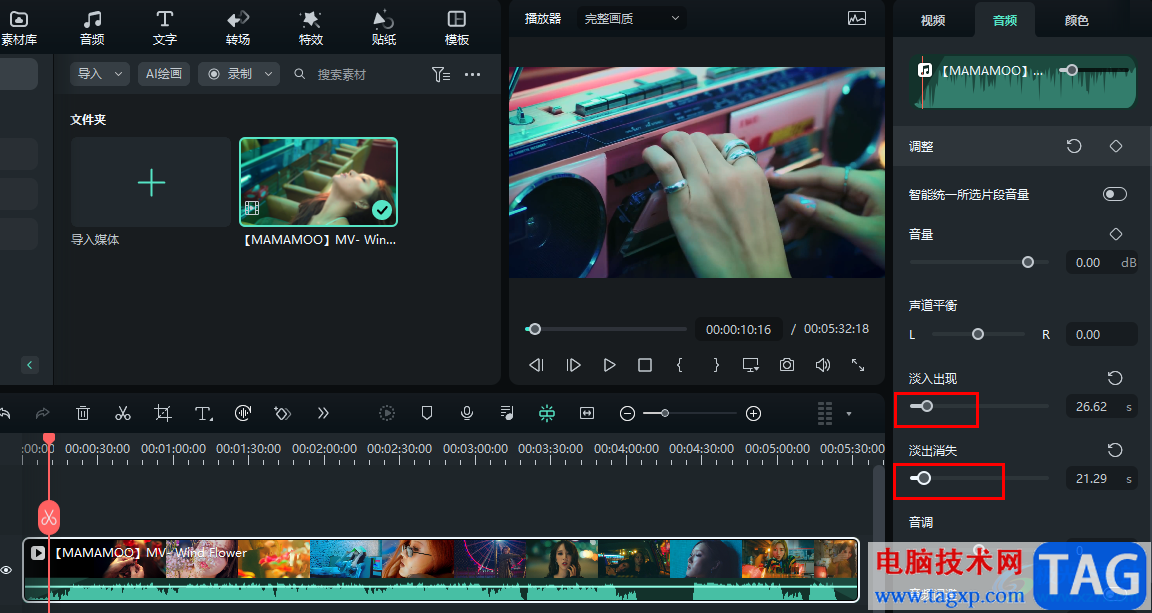Open the 特效 effects tab

[x=311, y=28]
